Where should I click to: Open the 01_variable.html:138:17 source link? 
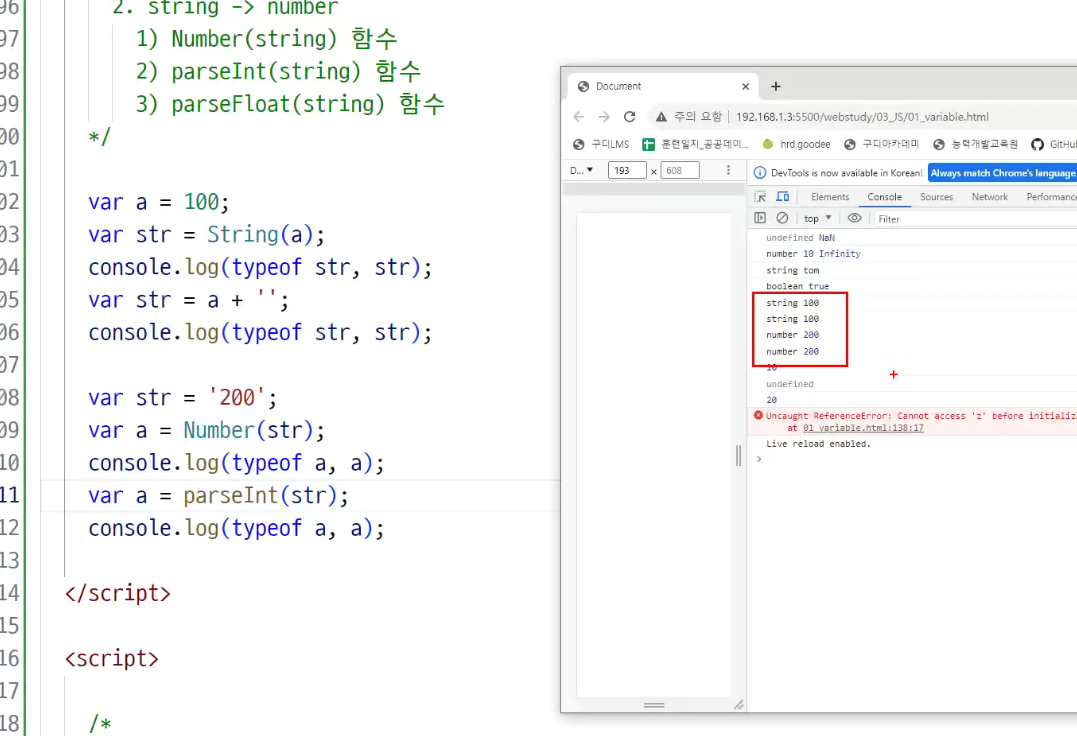pos(863,428)
